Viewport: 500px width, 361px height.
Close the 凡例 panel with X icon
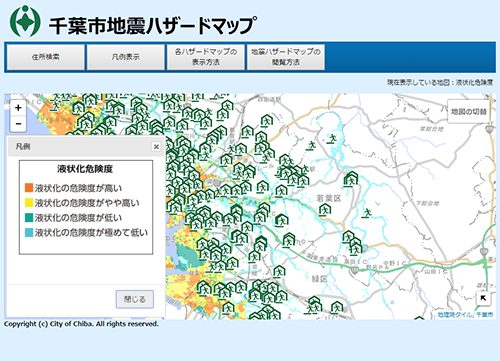point(156,147)
